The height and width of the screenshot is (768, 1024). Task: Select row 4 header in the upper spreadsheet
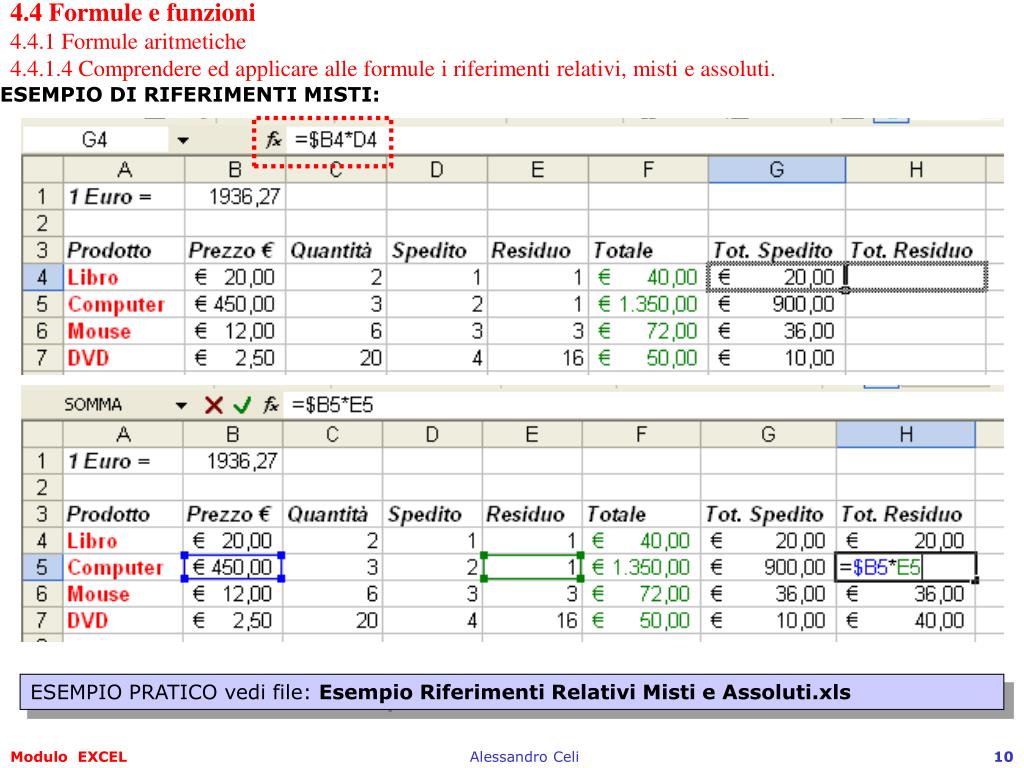pyautogui.click(x=42, y=277)
